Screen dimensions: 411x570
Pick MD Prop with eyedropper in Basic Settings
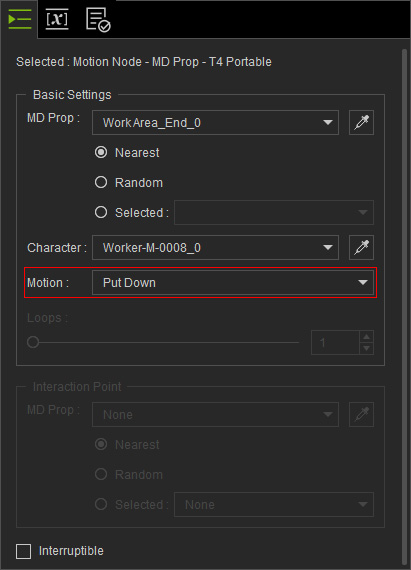coord(361,123)
